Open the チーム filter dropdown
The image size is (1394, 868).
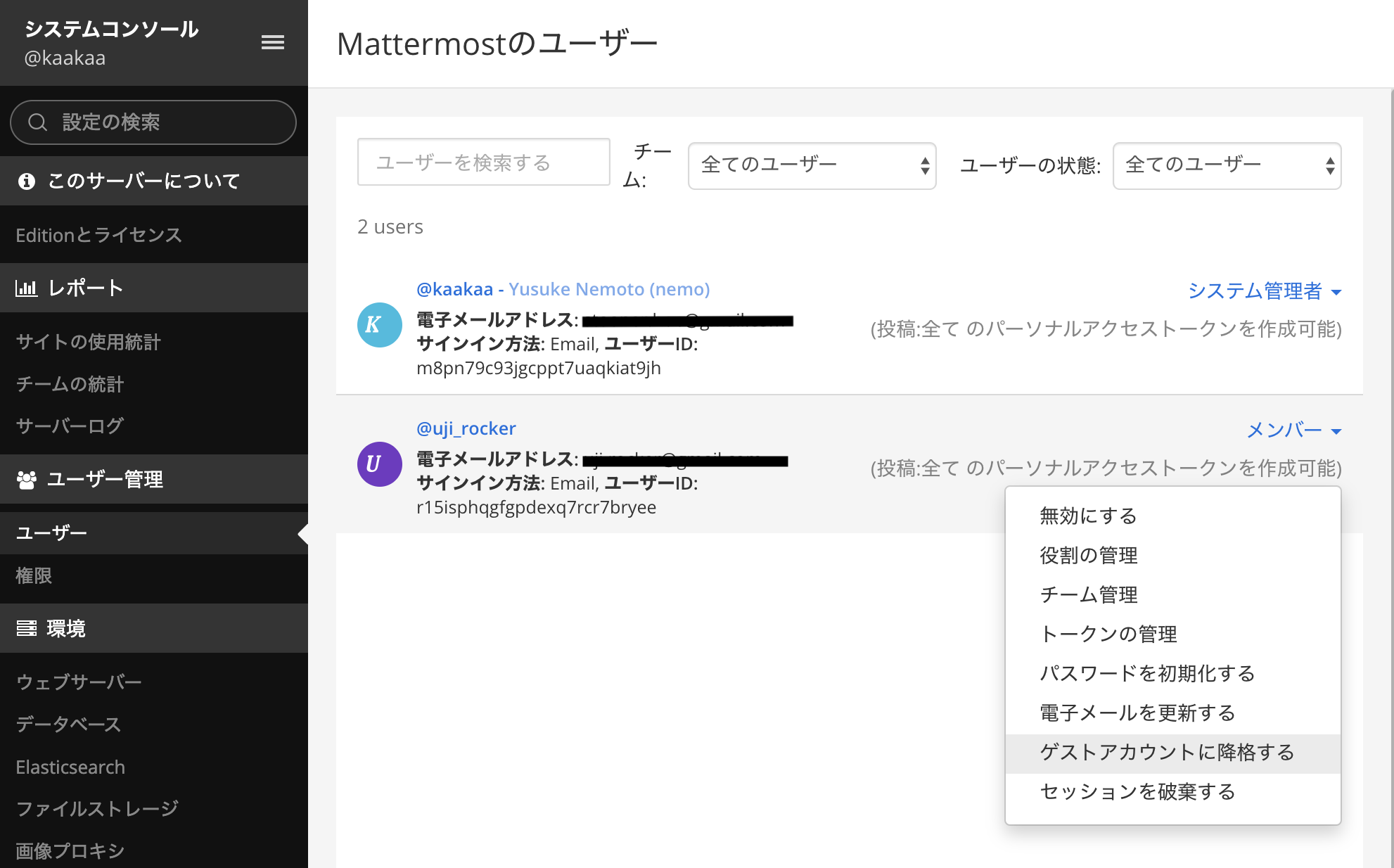pyautogui.click(x=812, y=166)
